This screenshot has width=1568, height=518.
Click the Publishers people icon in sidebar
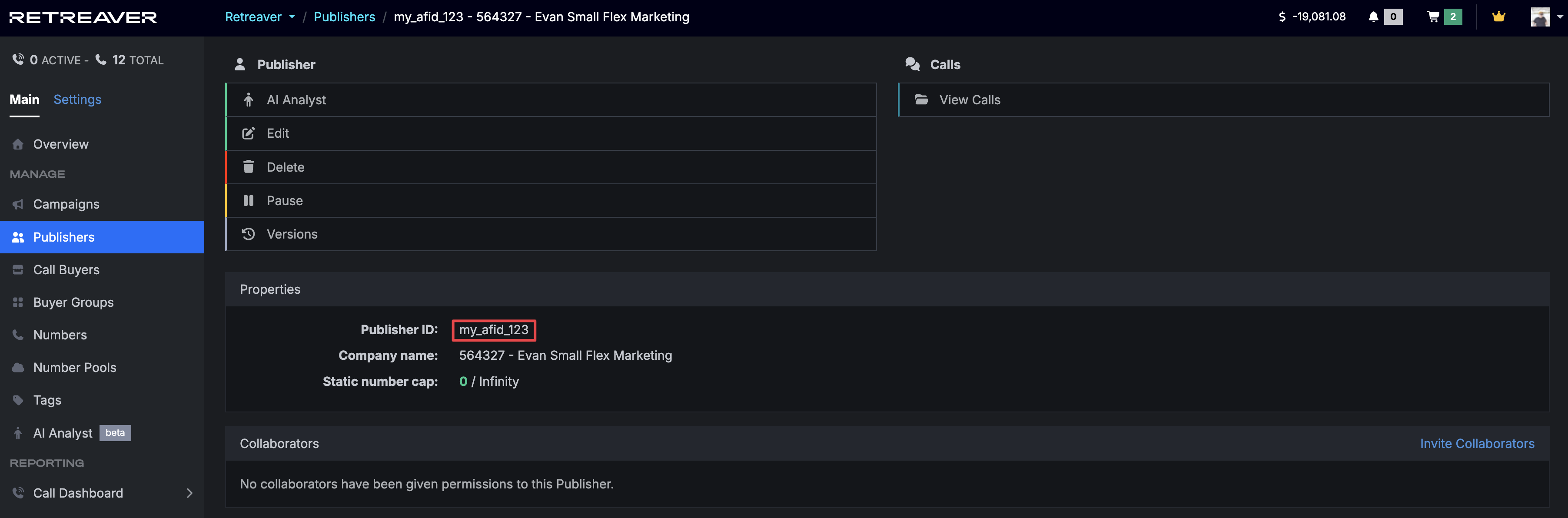[18, 237]
